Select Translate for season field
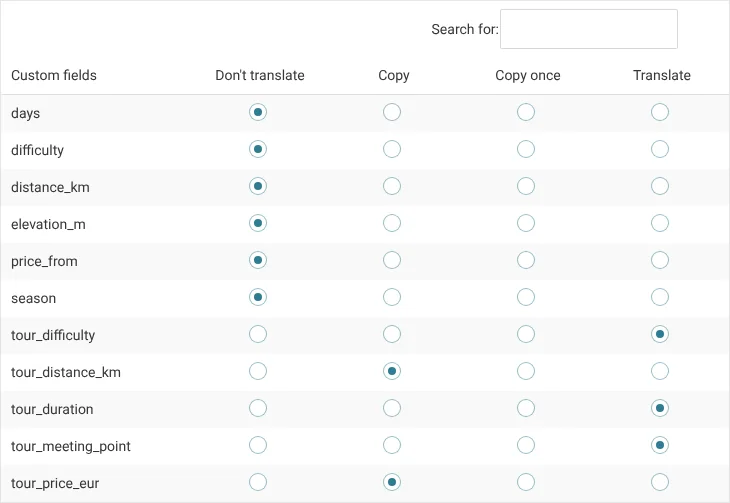The image size is (730, 503). click(660, 297)
